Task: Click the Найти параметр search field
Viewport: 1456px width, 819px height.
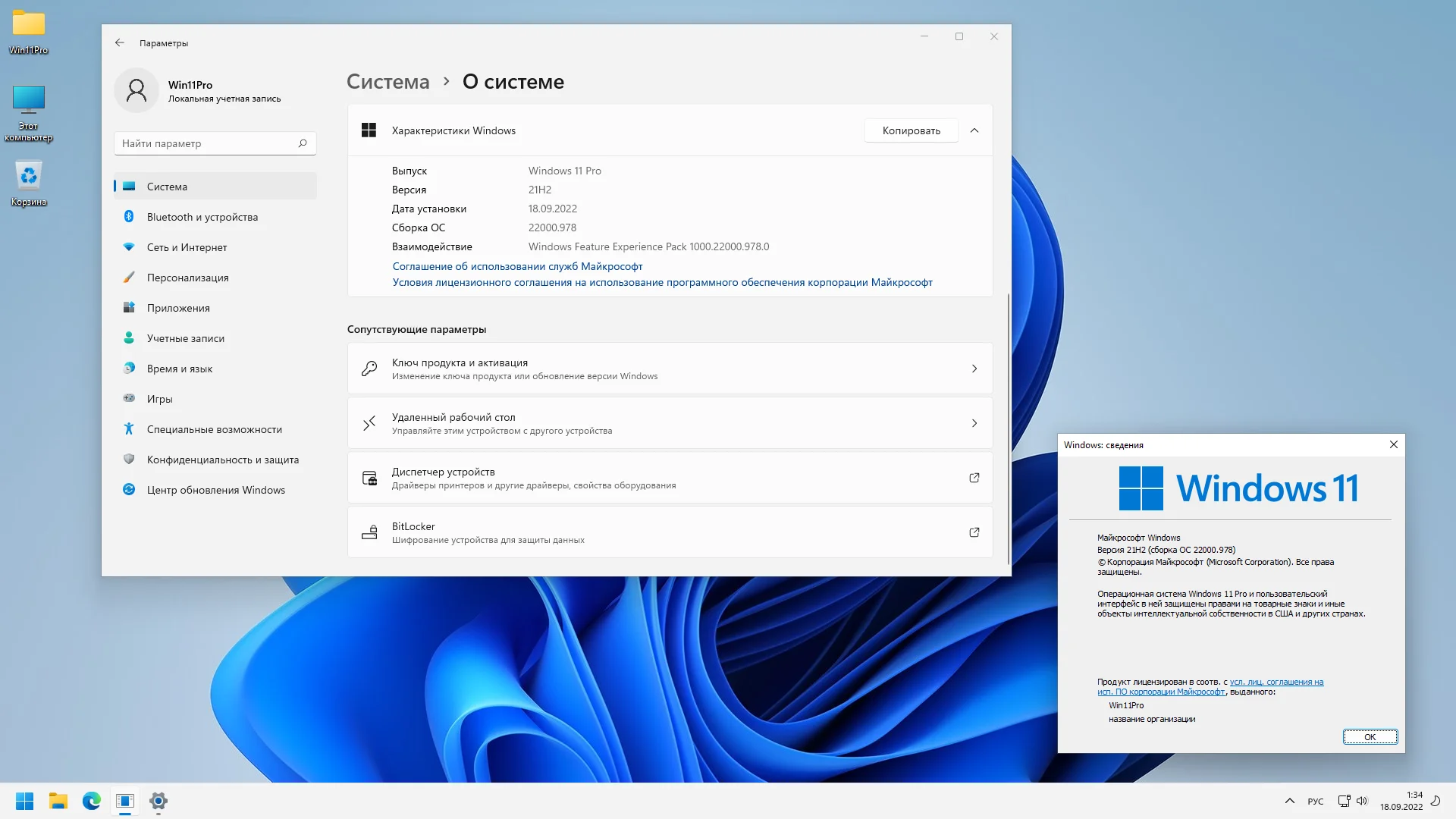Action: click(x=206, y=143)
